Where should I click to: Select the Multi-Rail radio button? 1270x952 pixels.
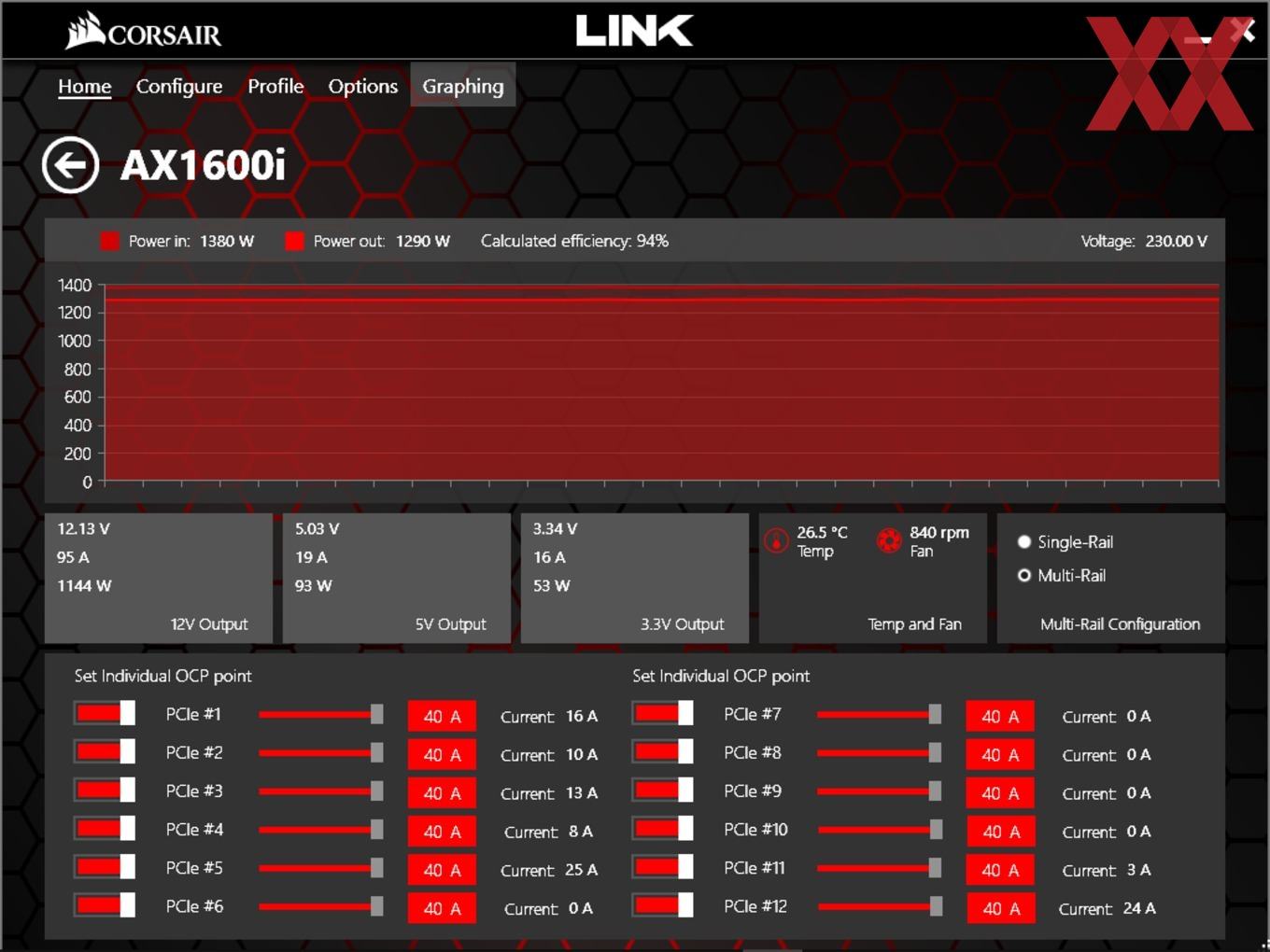point(1024,576)
